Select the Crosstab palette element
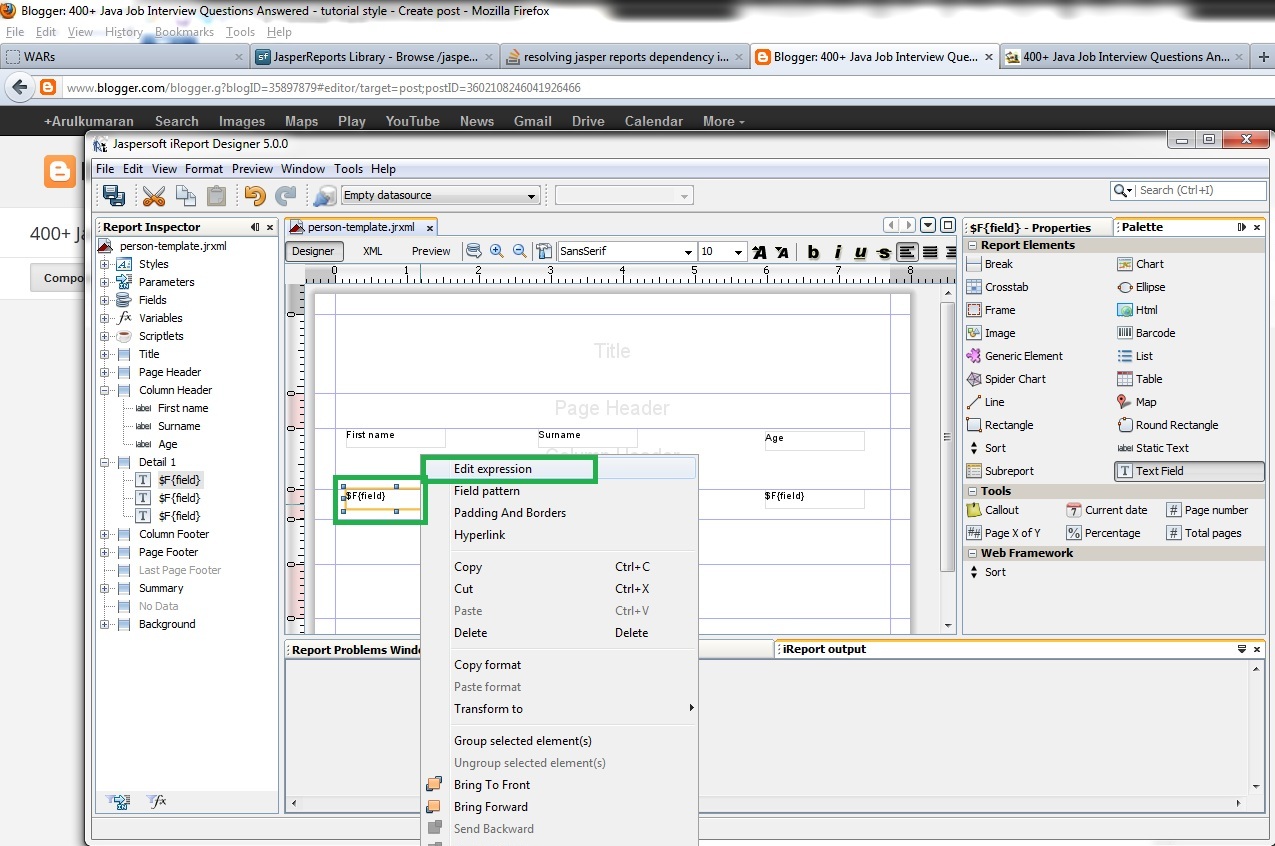1275x846 pixels. [x=997, y=287]
